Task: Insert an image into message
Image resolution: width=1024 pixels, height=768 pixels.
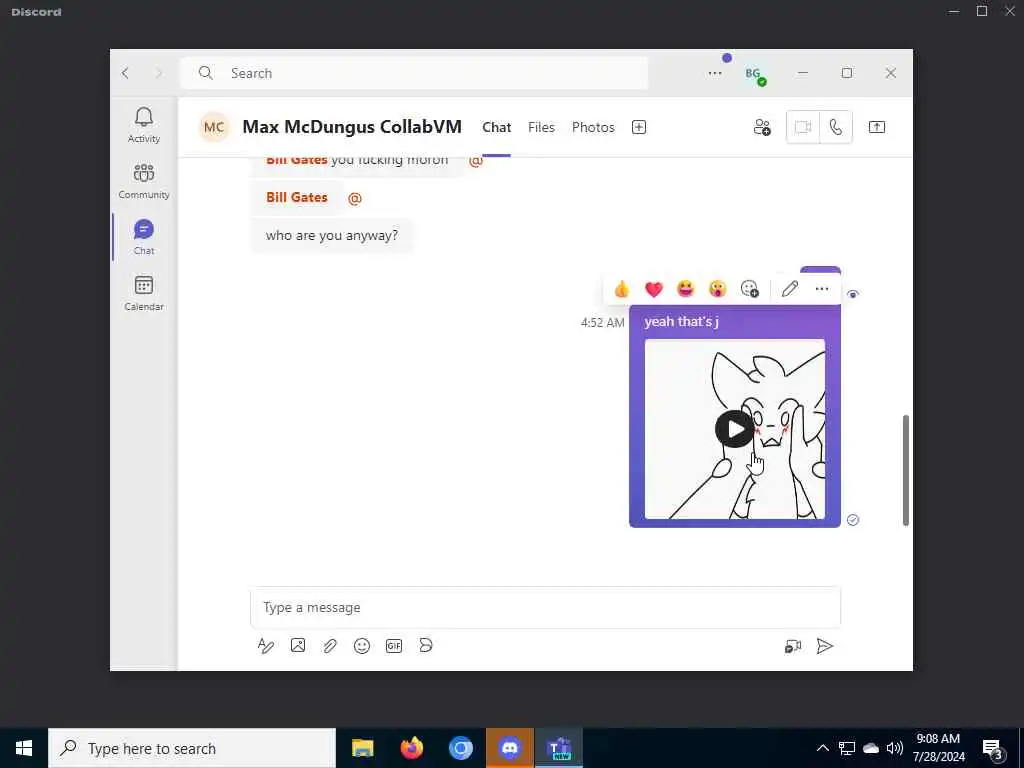Action: 298,646
